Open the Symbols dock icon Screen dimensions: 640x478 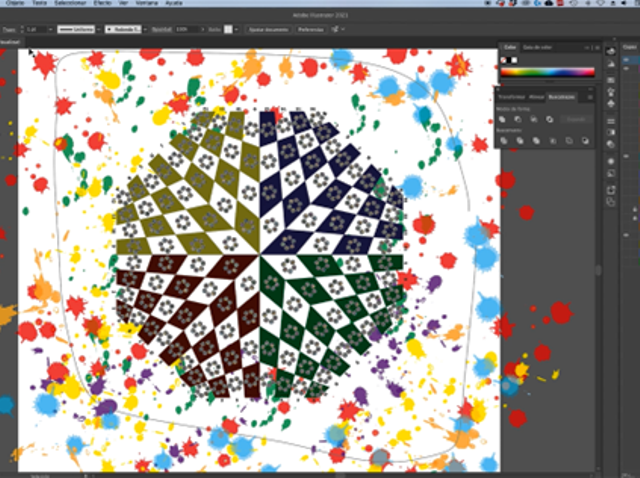(611, 104)
